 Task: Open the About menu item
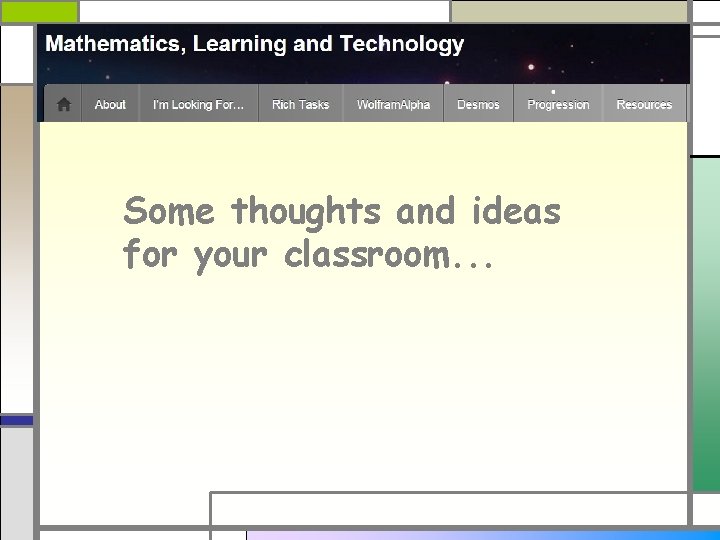click(x=110, y=104)
